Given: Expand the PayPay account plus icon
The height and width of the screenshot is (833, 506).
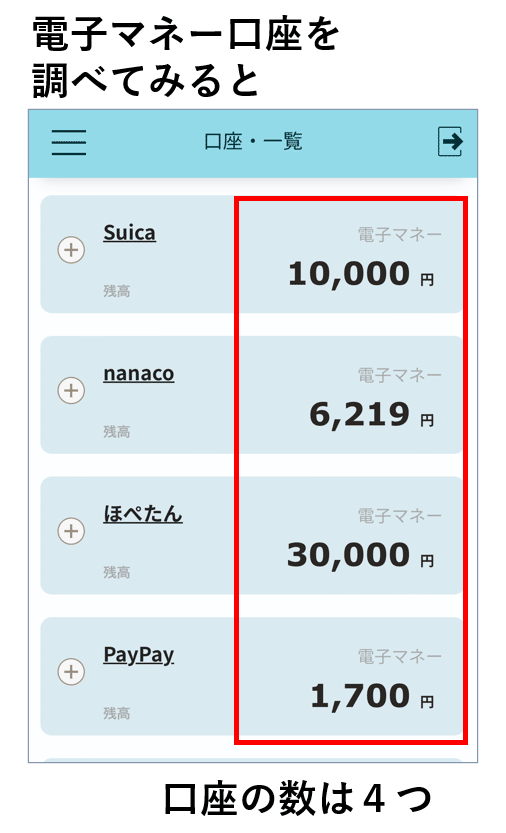Looking at the screenshot, I should [x=71, y=672].
